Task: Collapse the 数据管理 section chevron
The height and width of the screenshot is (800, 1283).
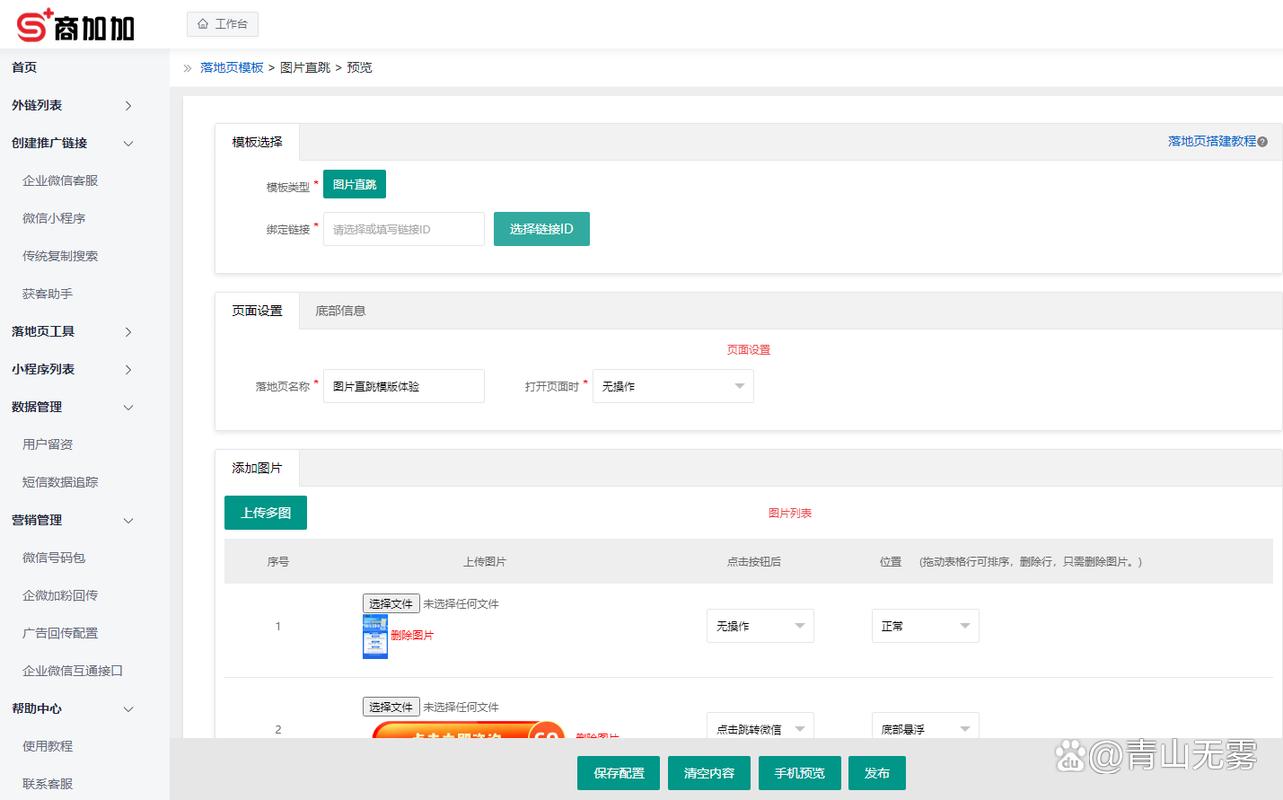Action: click(x=128, y=407)
